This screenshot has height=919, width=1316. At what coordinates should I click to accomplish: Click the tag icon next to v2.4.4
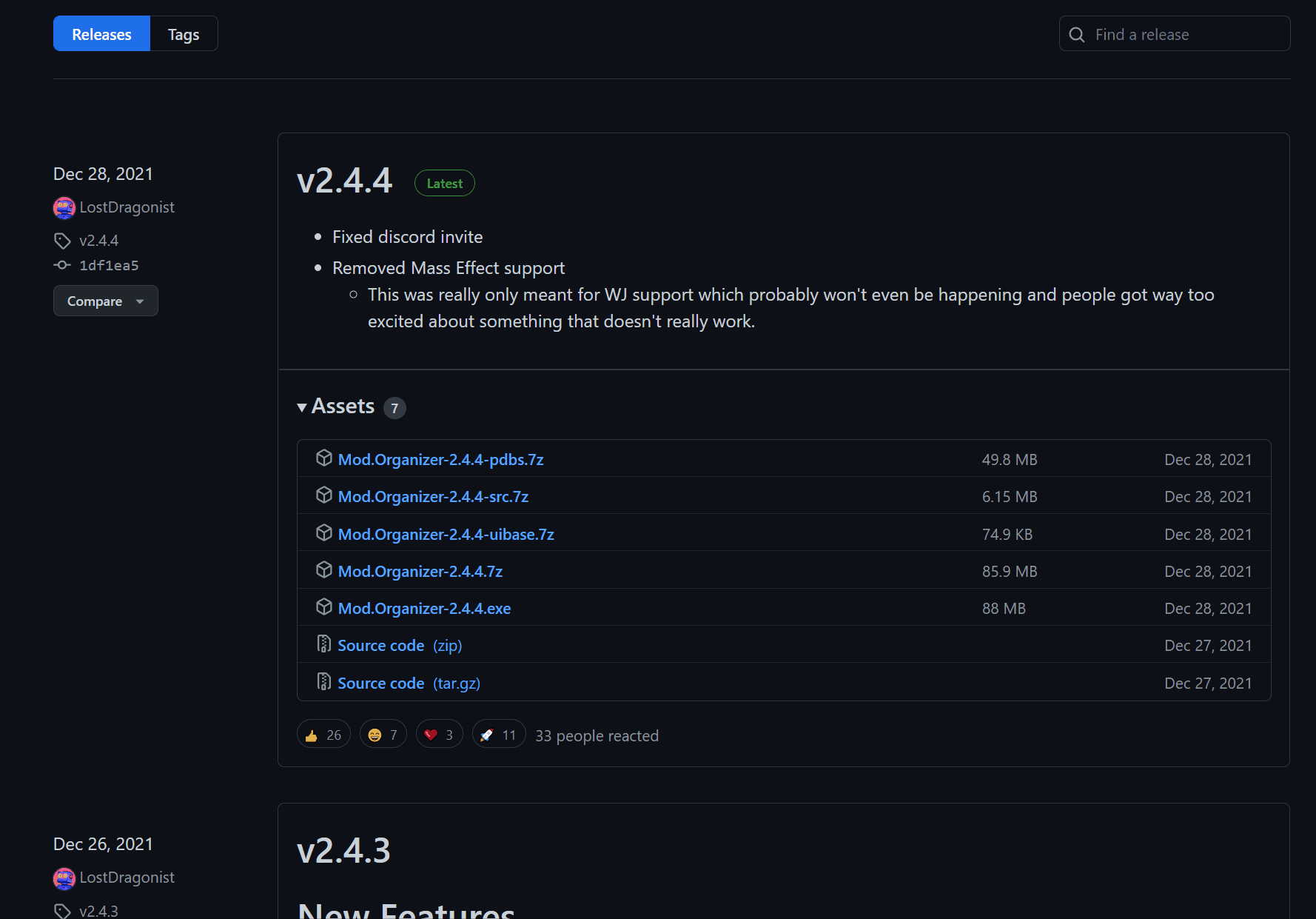click(62, 241)
